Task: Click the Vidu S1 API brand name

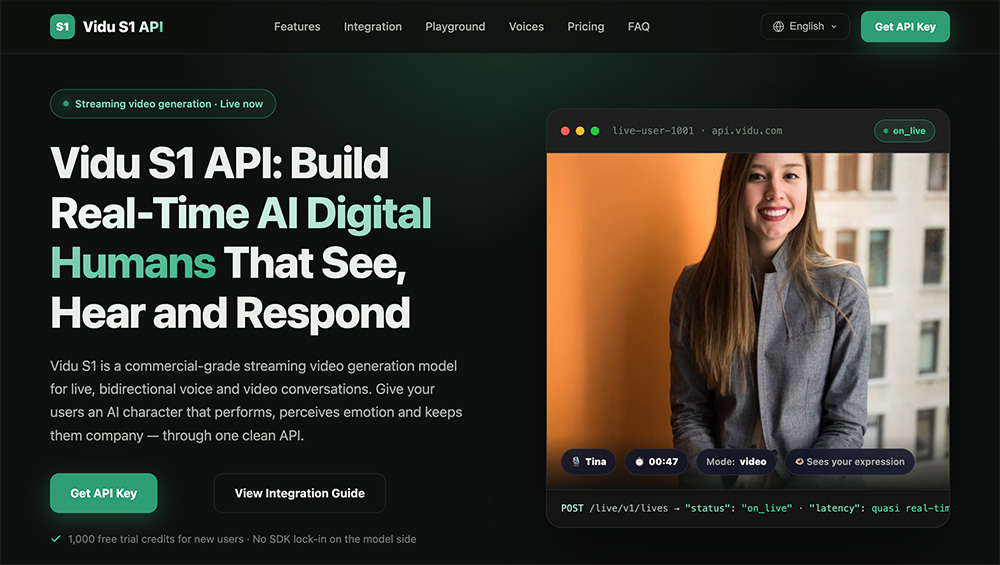Action: click(x=123, y=27)
